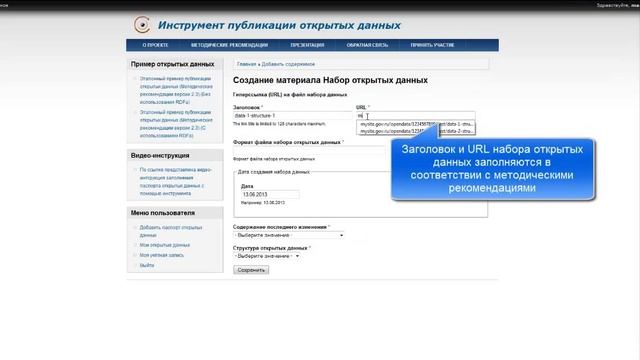The height and width of the screenshot is (360, 640).
Task: Click the 'Пример открытых данных' block title
Action: 172,64
